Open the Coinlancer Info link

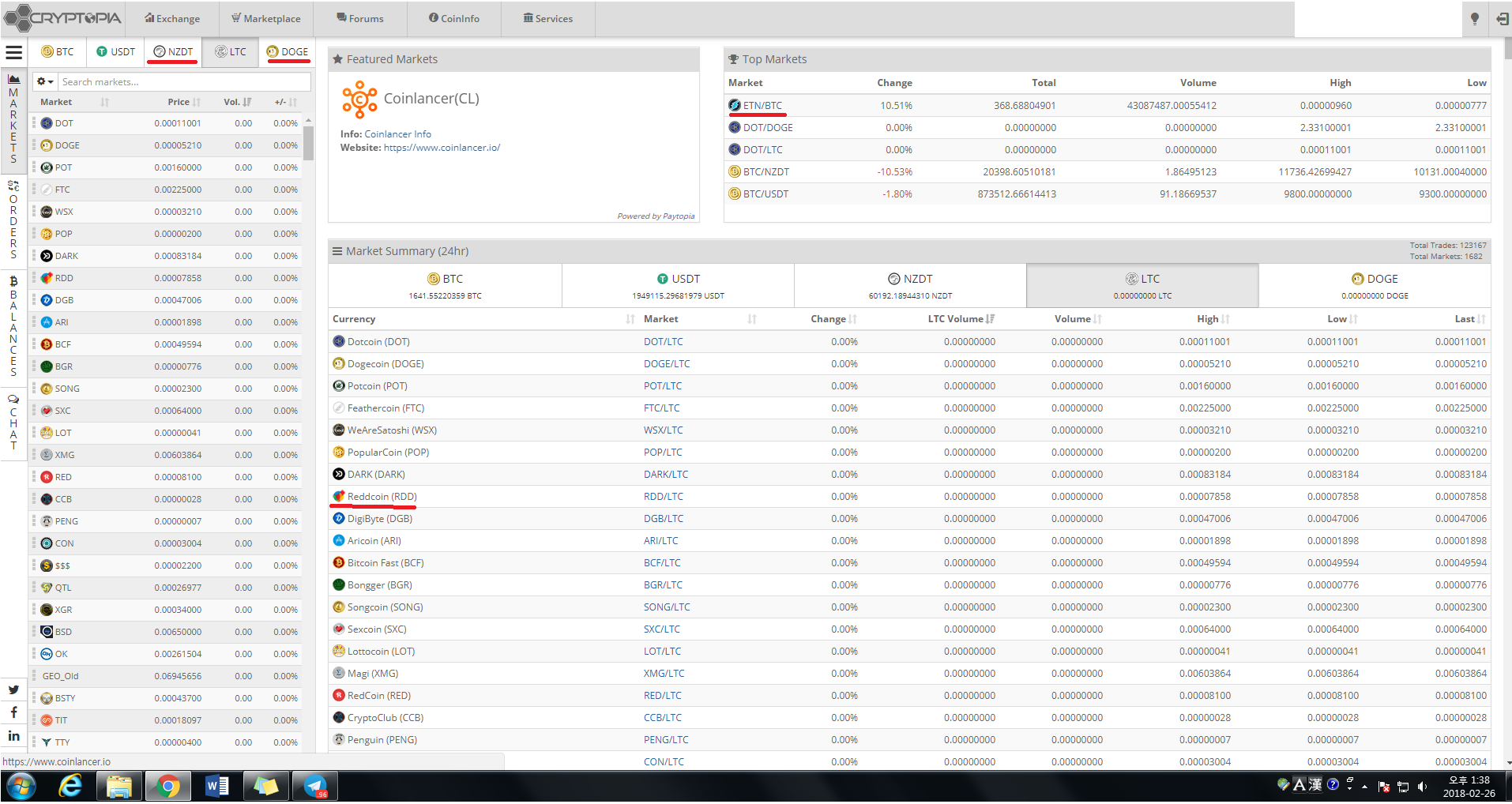(397, 133)
